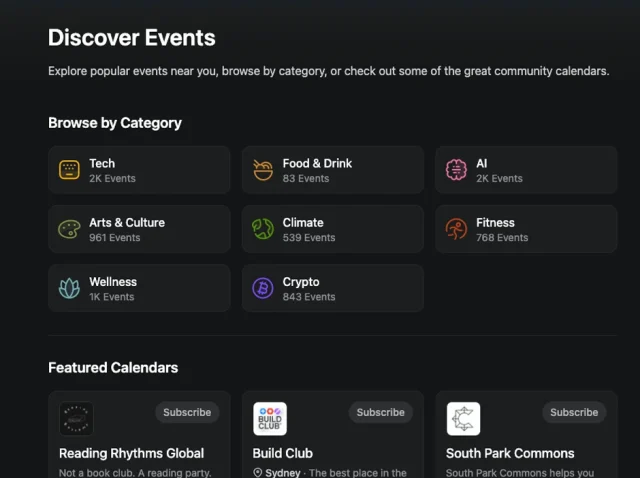Click the Food & Drink bowl icon
640x478 pixels.
[262, 170]
